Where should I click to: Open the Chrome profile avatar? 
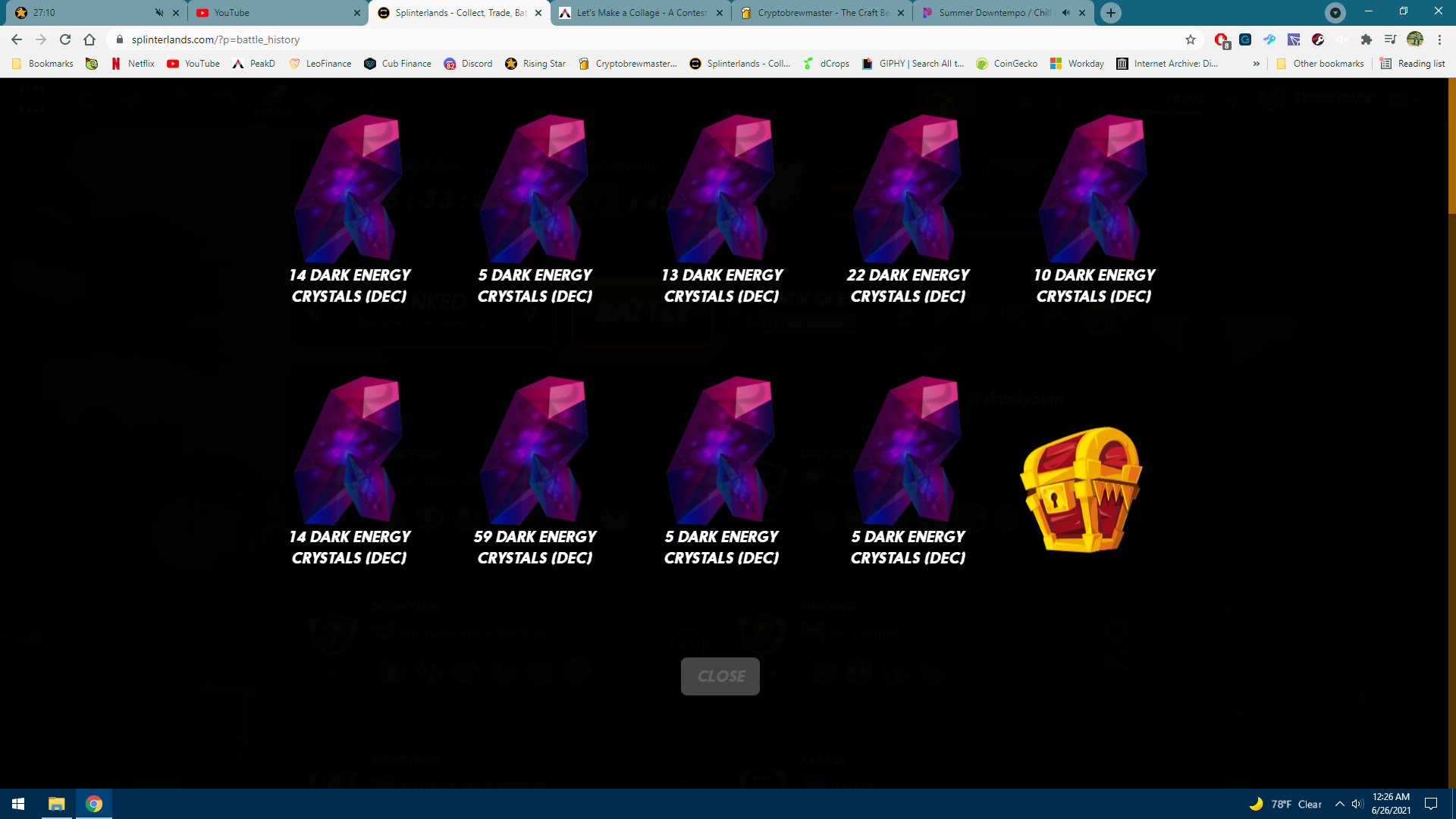click(x=1415, y=39)
